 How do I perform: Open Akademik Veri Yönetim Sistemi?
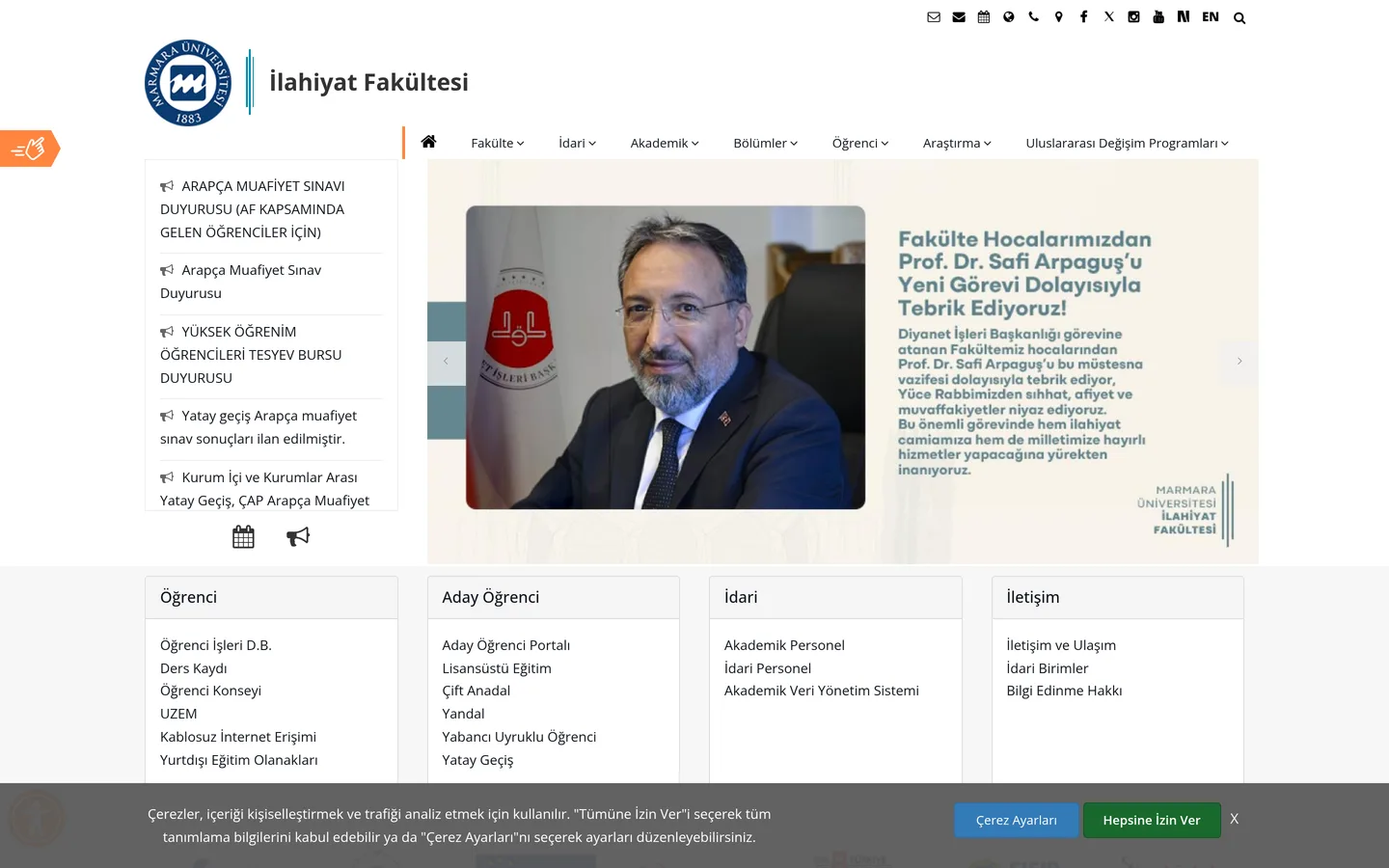point(822,691)
